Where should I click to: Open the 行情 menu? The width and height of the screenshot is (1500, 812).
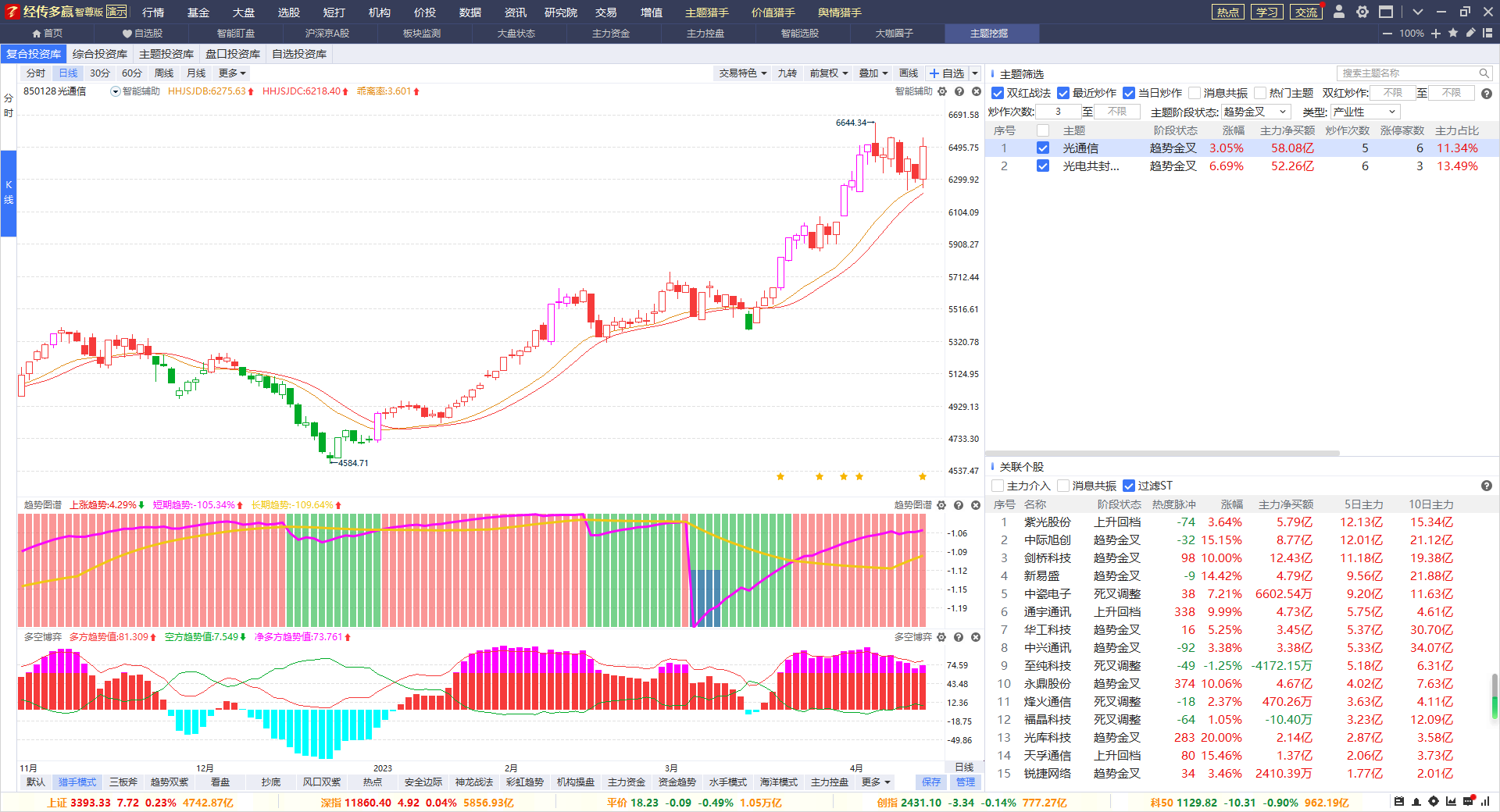pyautogui.click(x=153, y=12)
